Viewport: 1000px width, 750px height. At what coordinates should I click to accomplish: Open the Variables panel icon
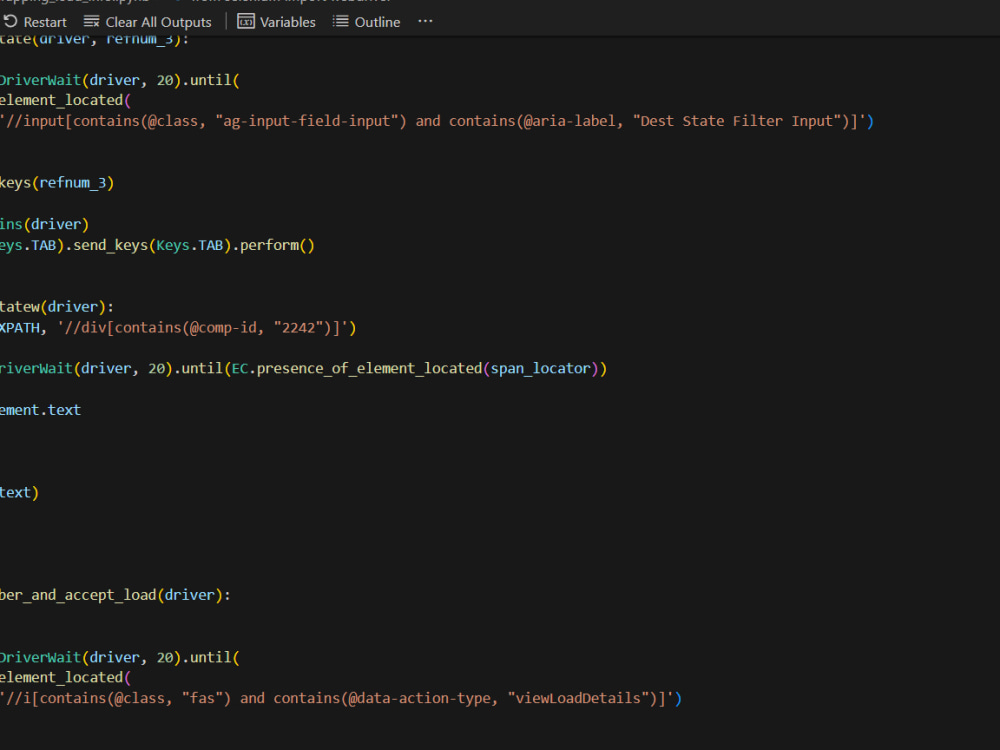click(246, 22)
